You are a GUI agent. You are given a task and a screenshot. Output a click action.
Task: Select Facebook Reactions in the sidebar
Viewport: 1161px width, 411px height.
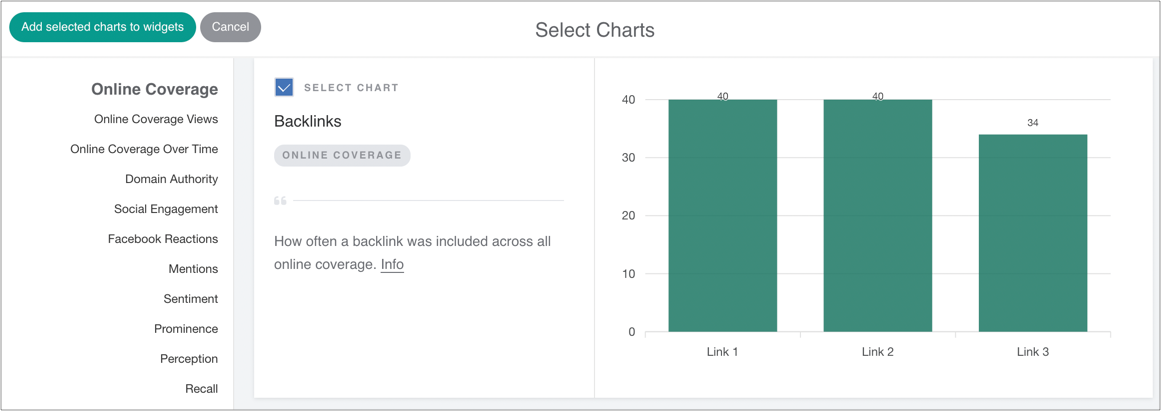tap(163, 239)
